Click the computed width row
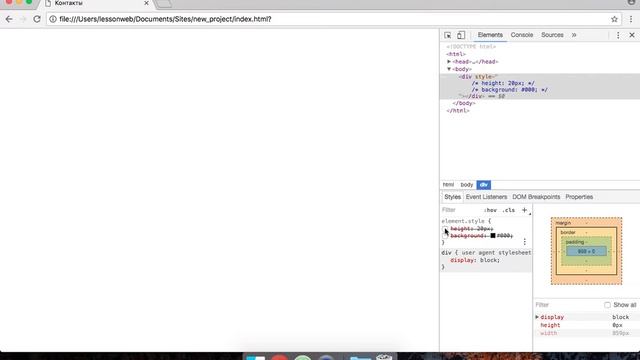Viewport: 640px width, 360px height. click(x=586, y=333)
